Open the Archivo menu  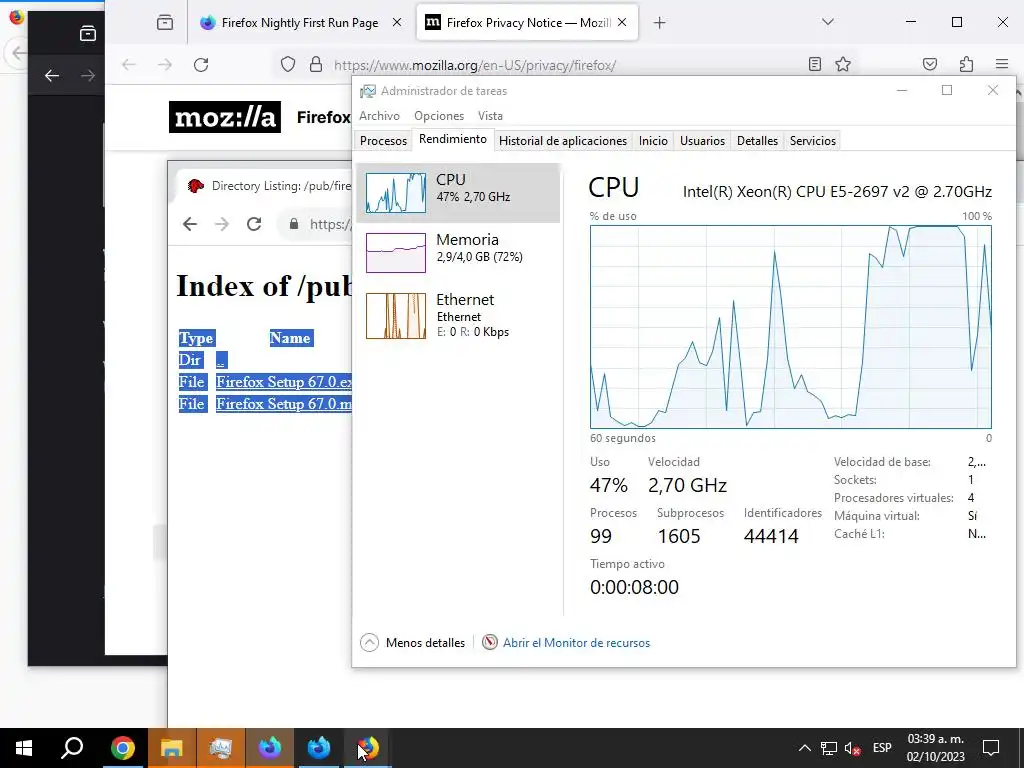tap(379, 116)
